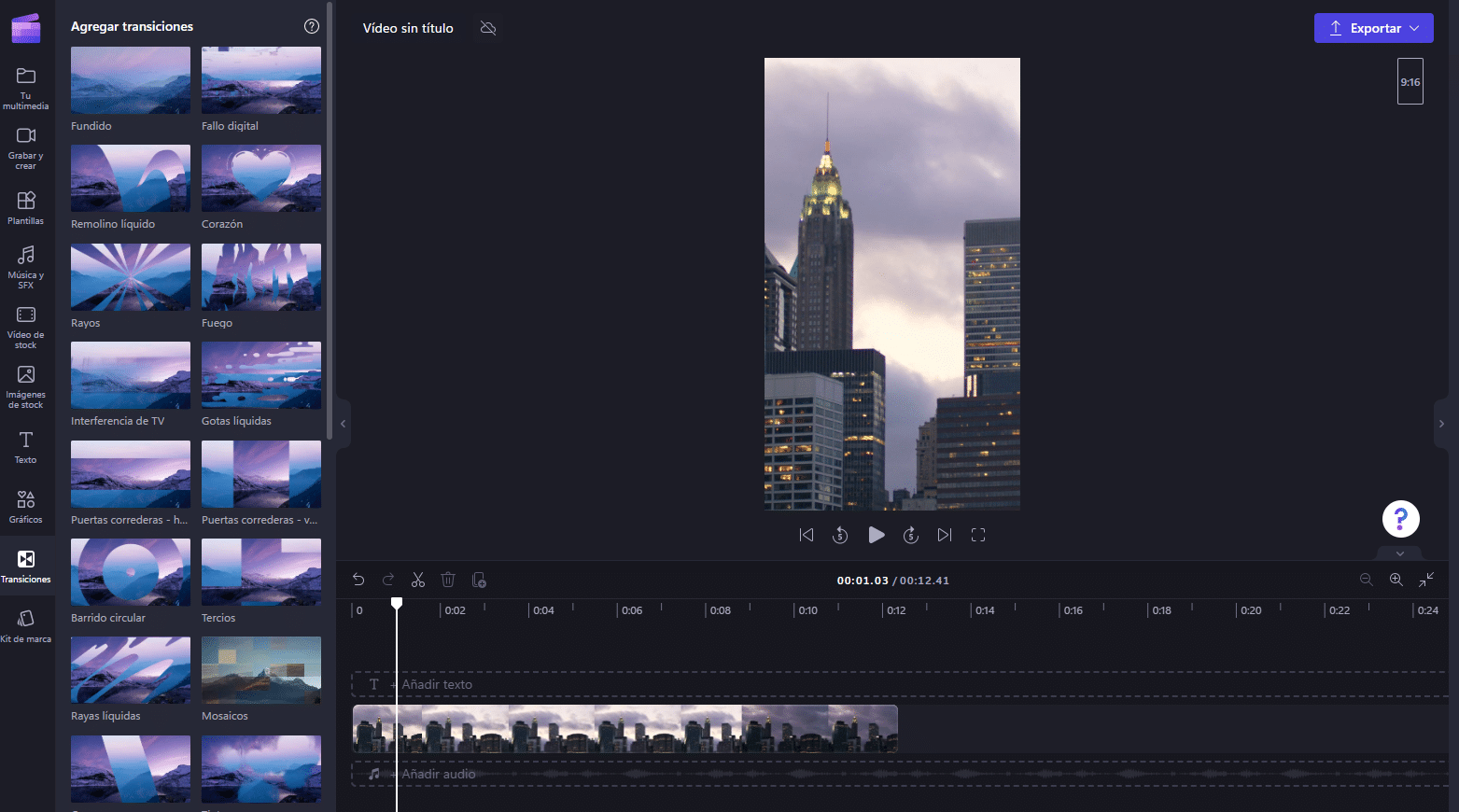Image resolution: width=1459 pixels, height=812 pixels.
Task: Edit the Vídeo sin título title
Action: pyautogui.click(x=408, y=28)
